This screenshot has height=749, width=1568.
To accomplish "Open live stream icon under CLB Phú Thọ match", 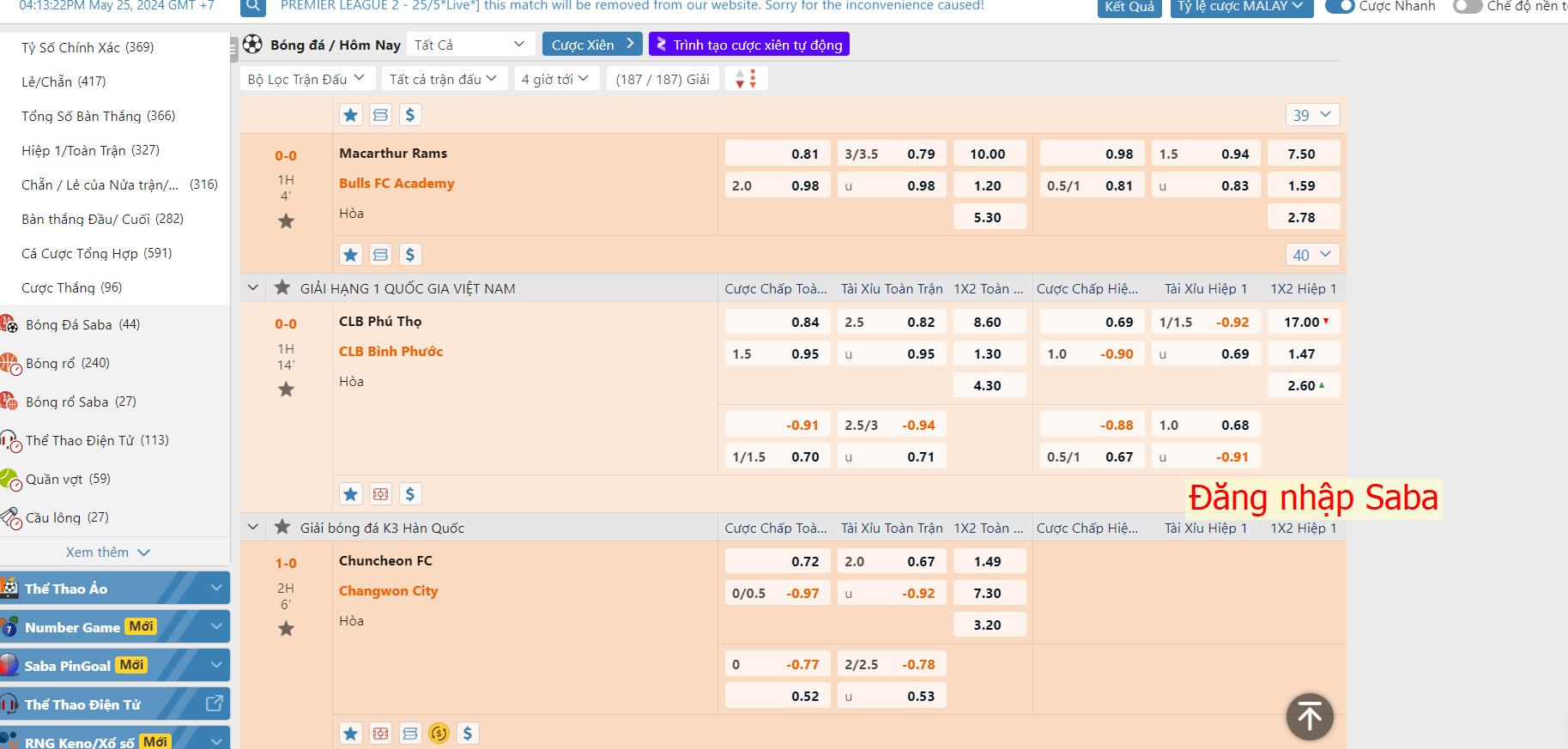I will coord(380,494).
